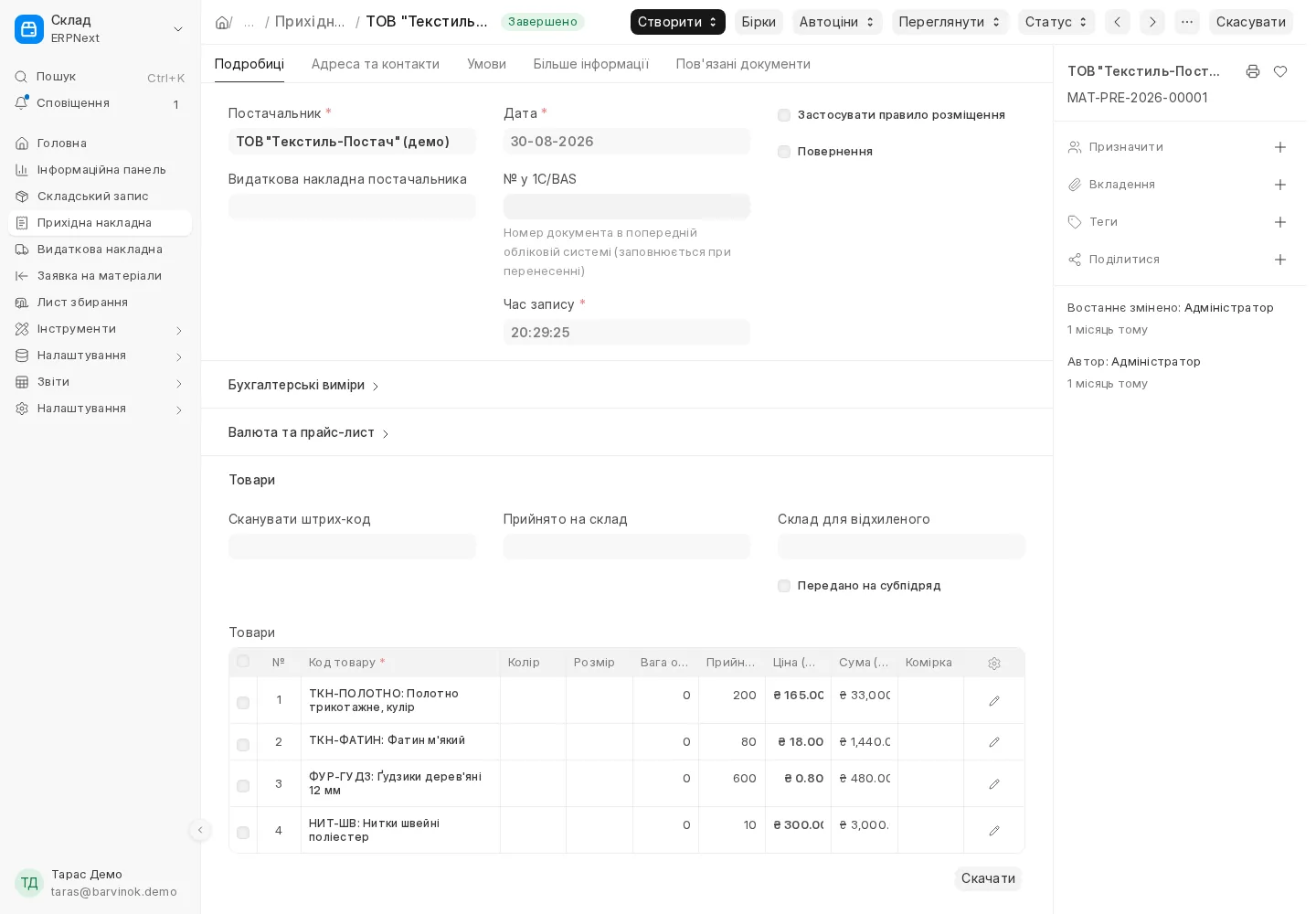This screenshot has width=1316, height=914.
Task: Click the Бірки button
Action: pyautogui.click(x=759, y=22)
